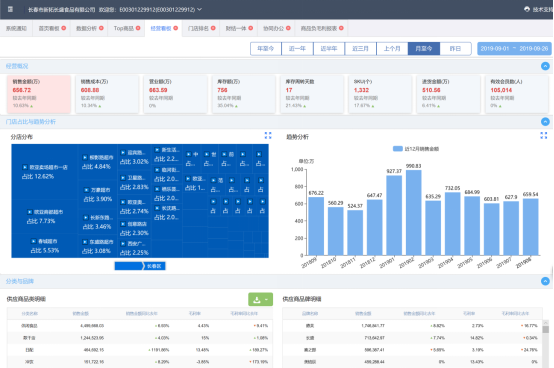The image size is (554, 368).
Task: Select the sales cost 608.88 KPI card
Action: (107, 94)
